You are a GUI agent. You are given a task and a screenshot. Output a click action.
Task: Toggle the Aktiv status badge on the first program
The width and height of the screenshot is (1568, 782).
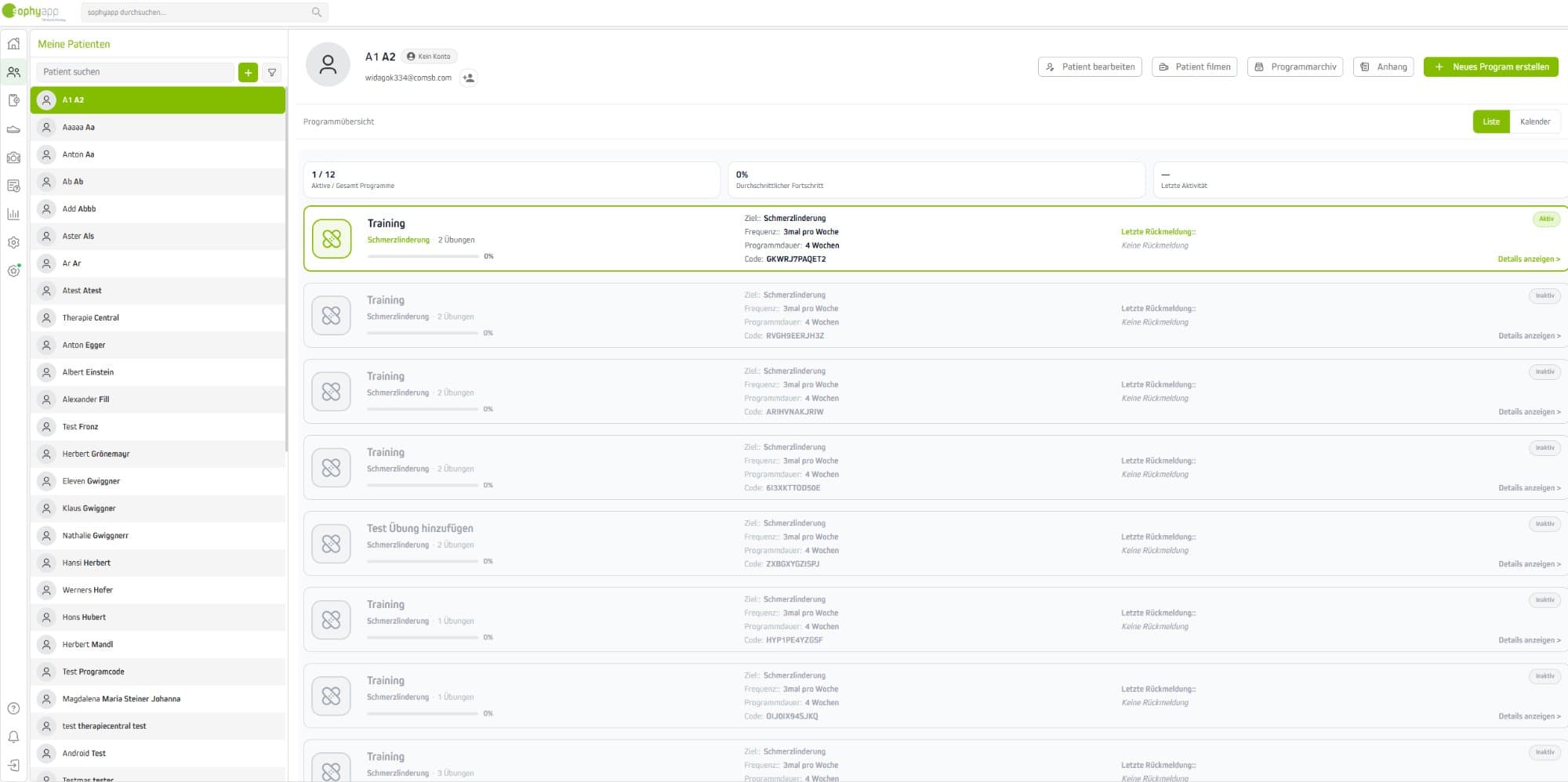(x=1544, y=219)
